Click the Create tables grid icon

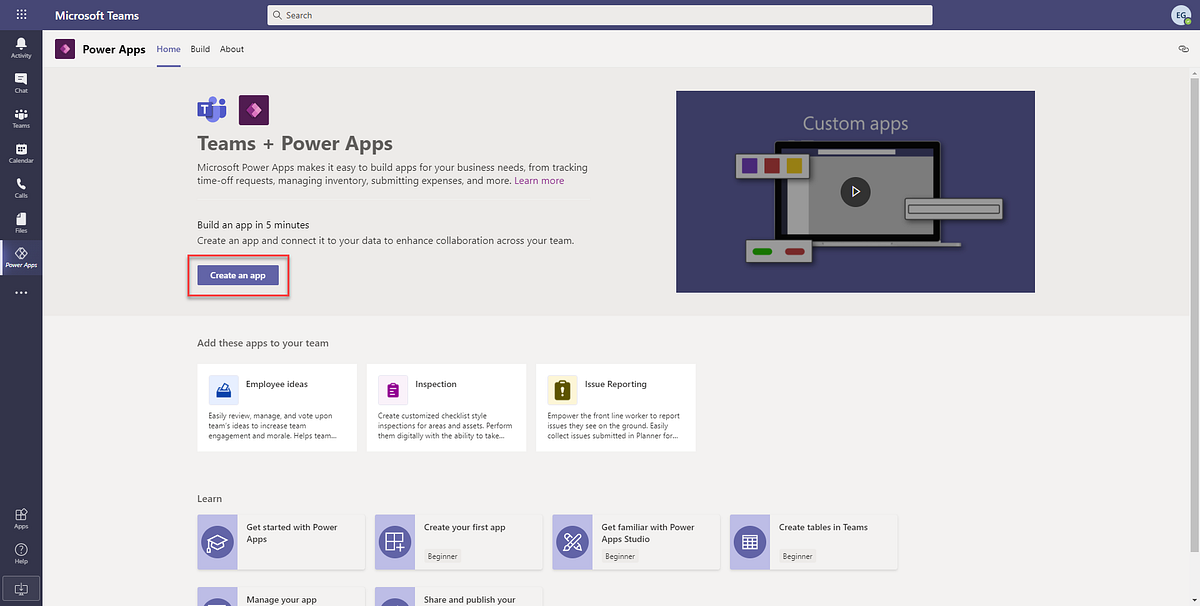click(x=749, y=542)
